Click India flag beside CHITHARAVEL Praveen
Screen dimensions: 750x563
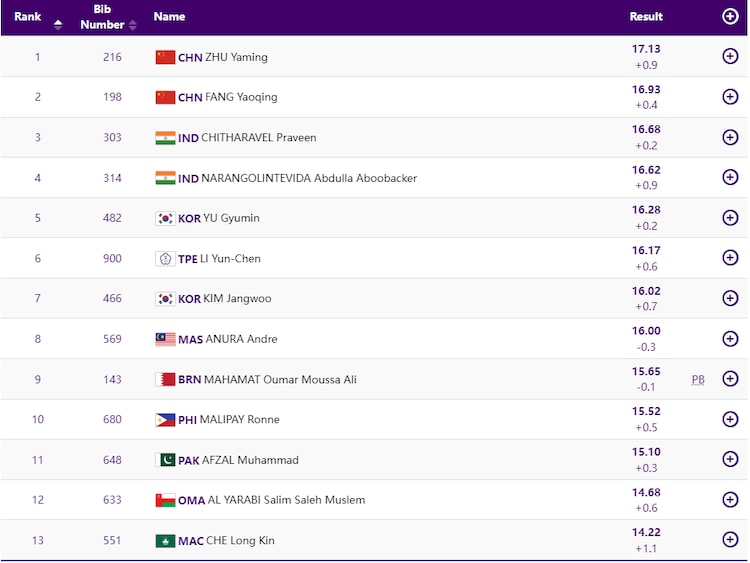coord(165,138)
